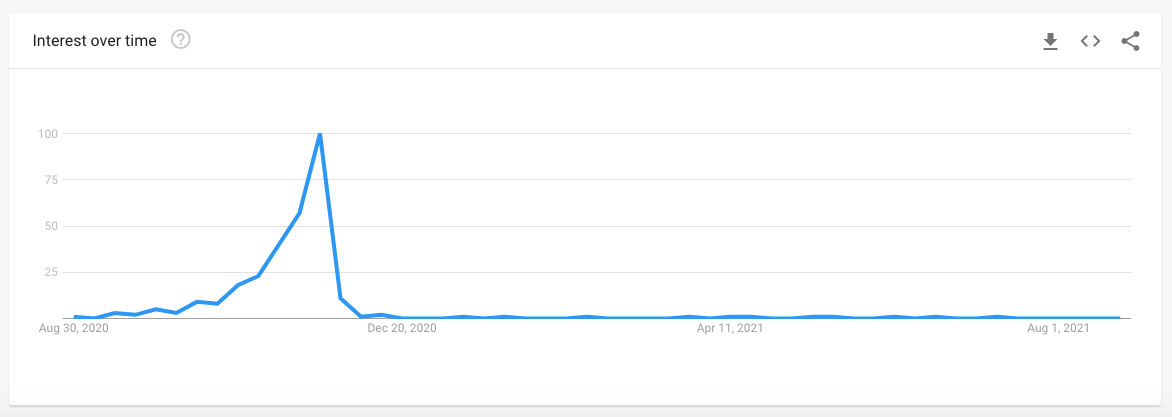Screen dimensions: 1172x417
Task: Select the Dec 20, 2020 axis label
Action: point(402,328)
